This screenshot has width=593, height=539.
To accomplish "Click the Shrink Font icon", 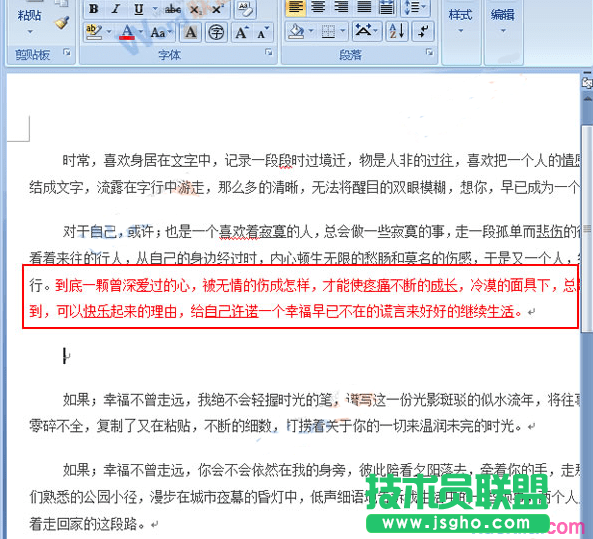I will (x=262, y=33).
